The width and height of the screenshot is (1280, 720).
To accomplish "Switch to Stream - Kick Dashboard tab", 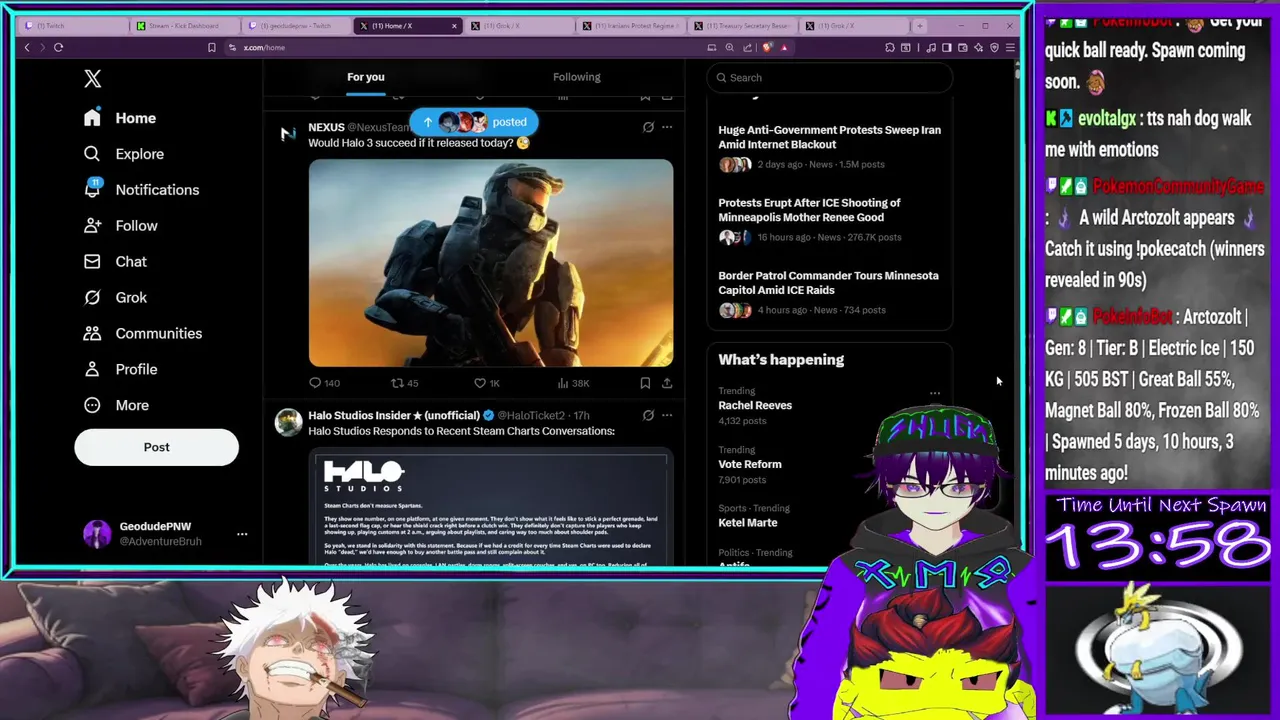I will (184, 25).
